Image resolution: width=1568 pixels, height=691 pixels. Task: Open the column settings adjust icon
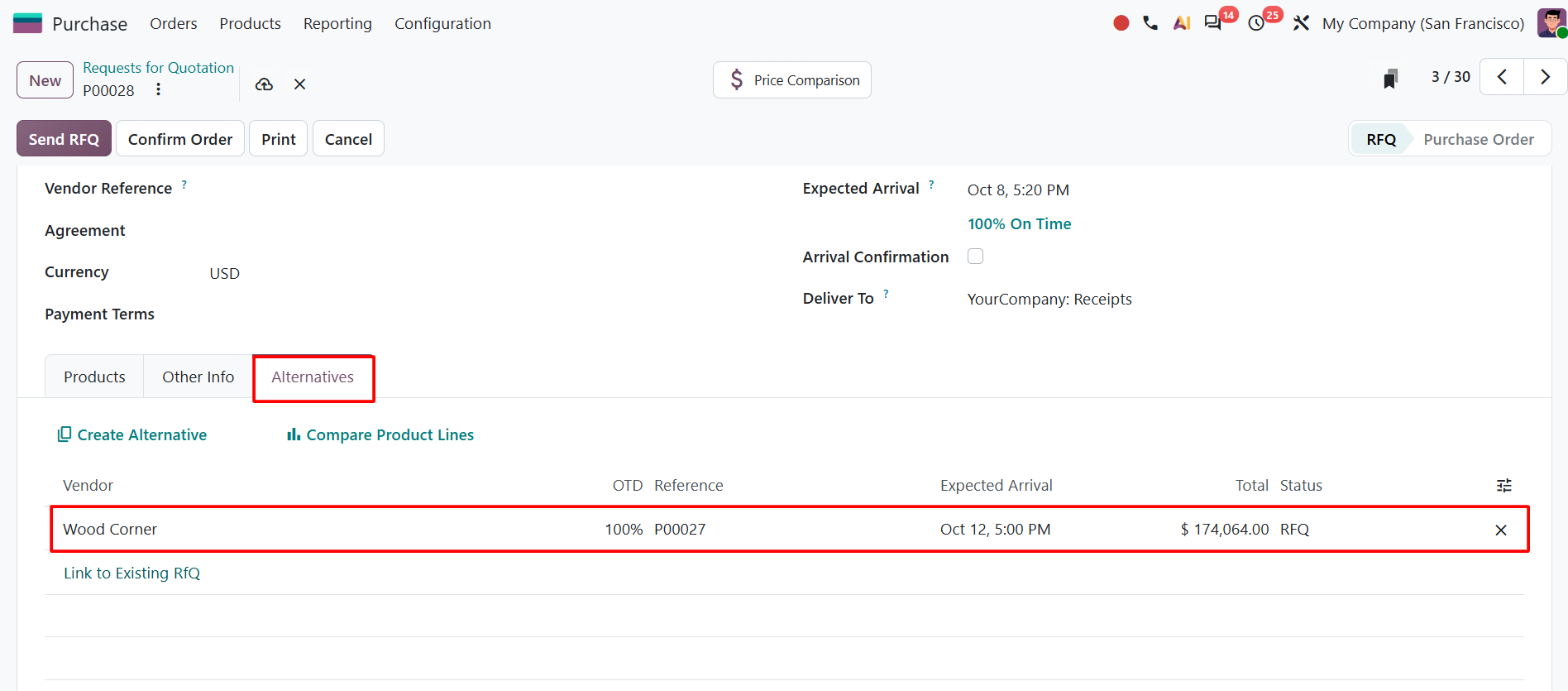1504,486
